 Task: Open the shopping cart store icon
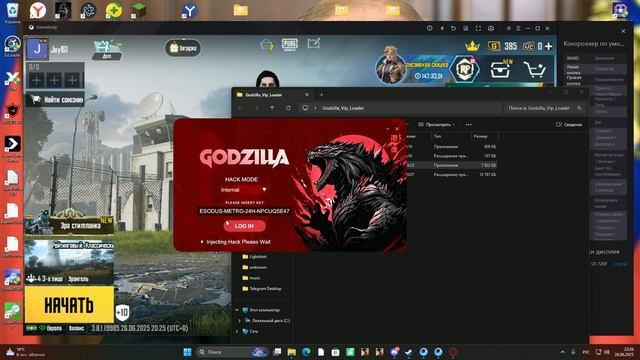534,70
